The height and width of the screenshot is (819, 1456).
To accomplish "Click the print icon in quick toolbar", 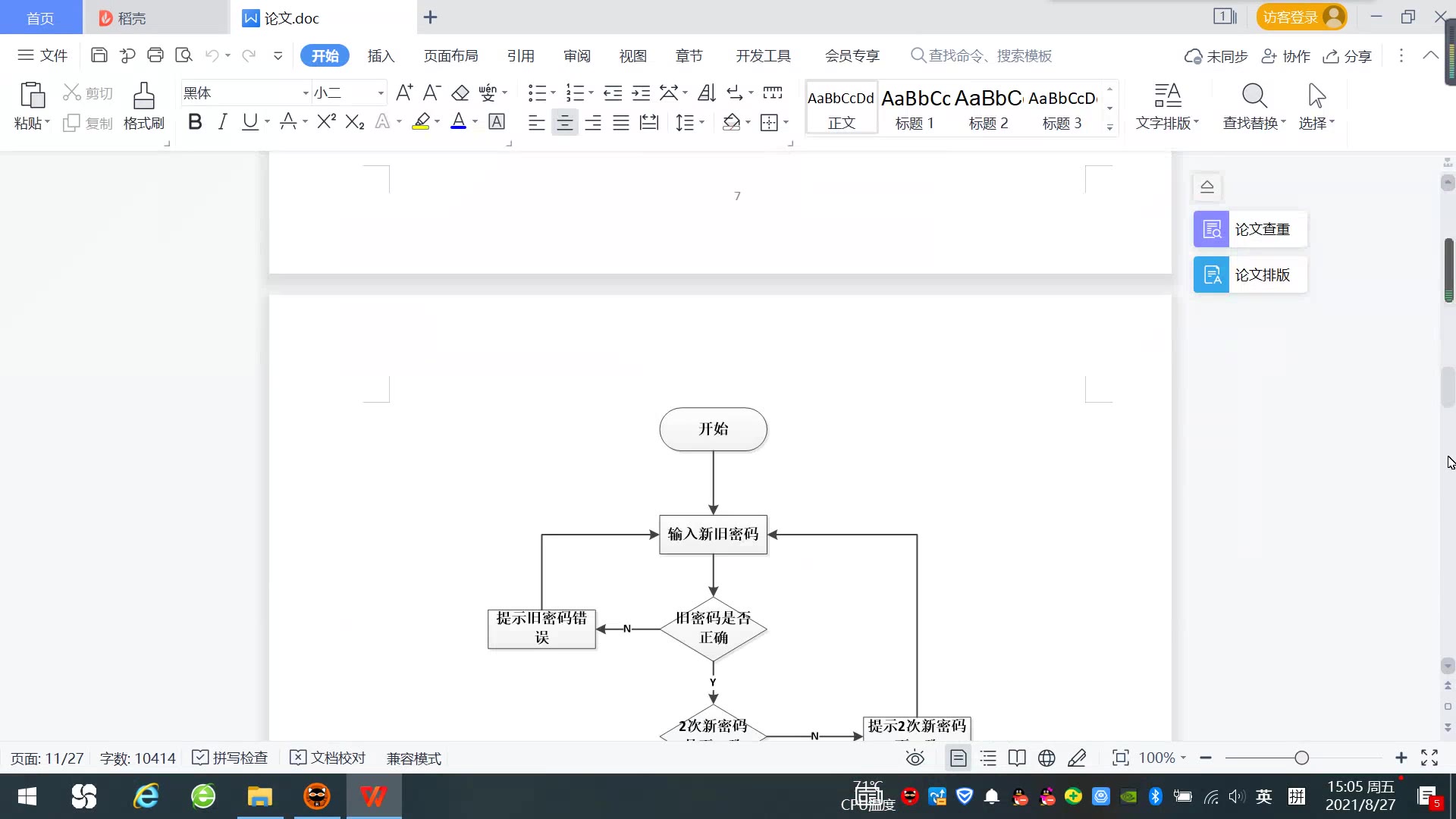I will [x=155, y=55].
